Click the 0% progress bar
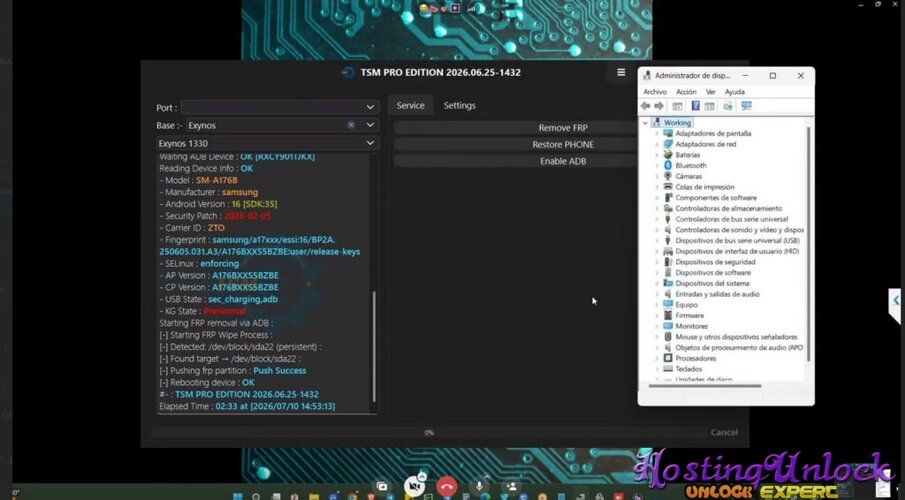This screenshot has height=500, width=905. 429,432
